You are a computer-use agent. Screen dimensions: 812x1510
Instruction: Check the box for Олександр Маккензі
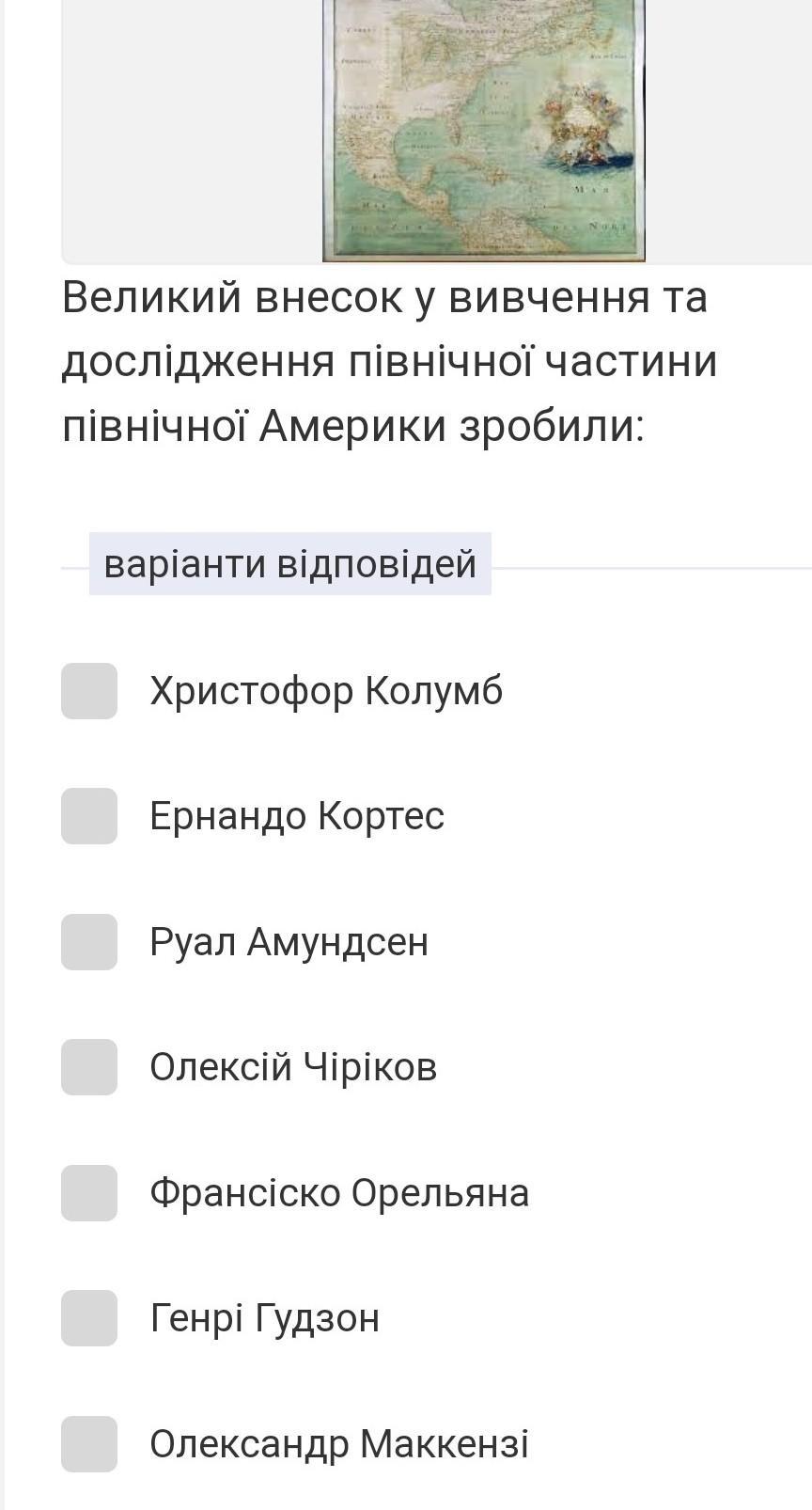pyautogui.click(x=89, y=1444)
